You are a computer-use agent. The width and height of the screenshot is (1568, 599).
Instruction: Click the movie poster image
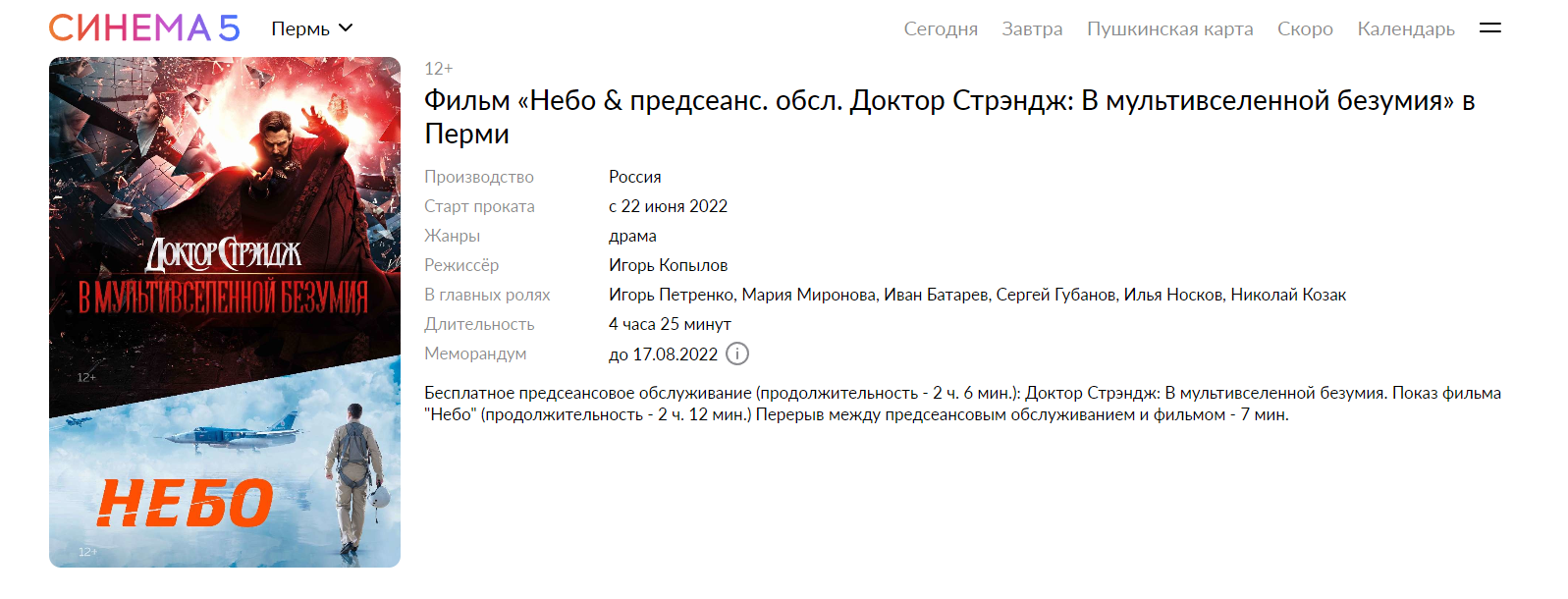coord(225,312)
